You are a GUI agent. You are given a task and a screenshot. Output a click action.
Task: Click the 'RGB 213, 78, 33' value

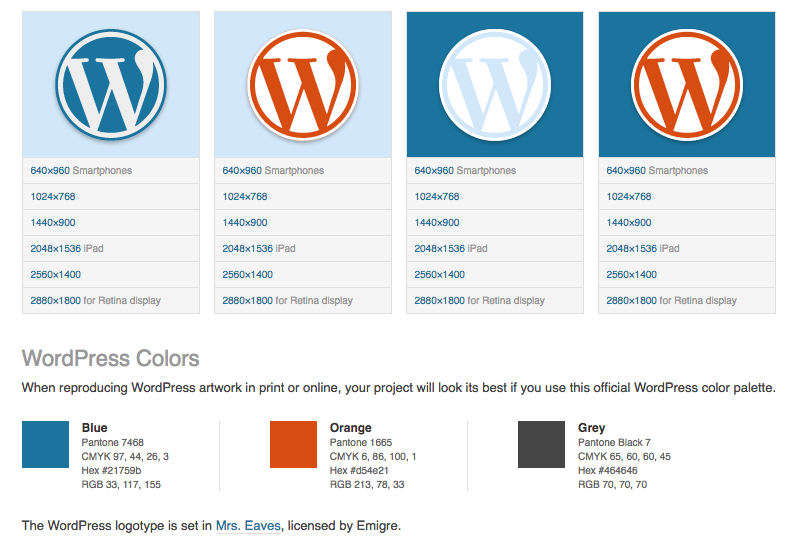[x=367, y=485]
